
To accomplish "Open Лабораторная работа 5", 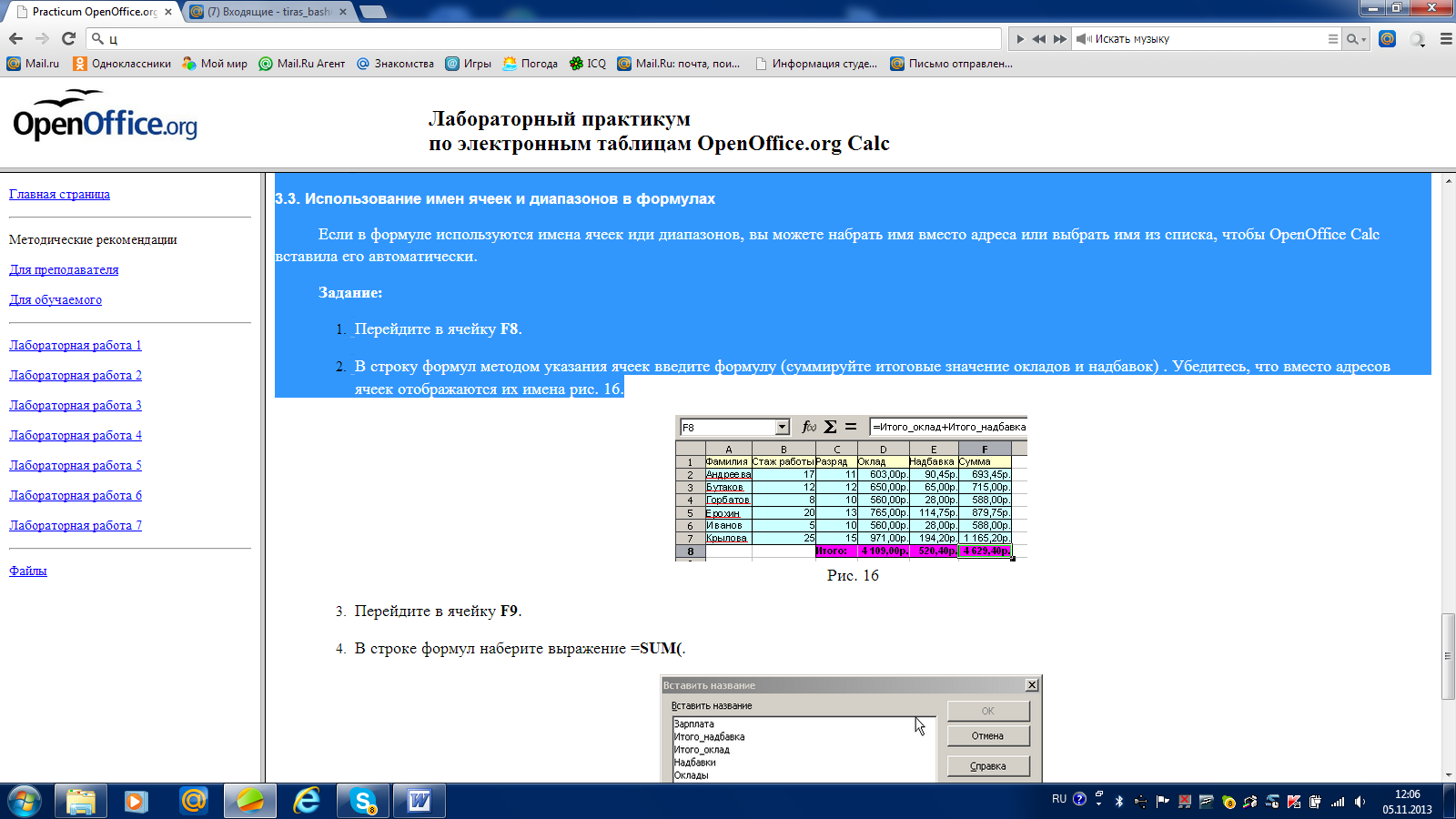I will tap(76, 465).
